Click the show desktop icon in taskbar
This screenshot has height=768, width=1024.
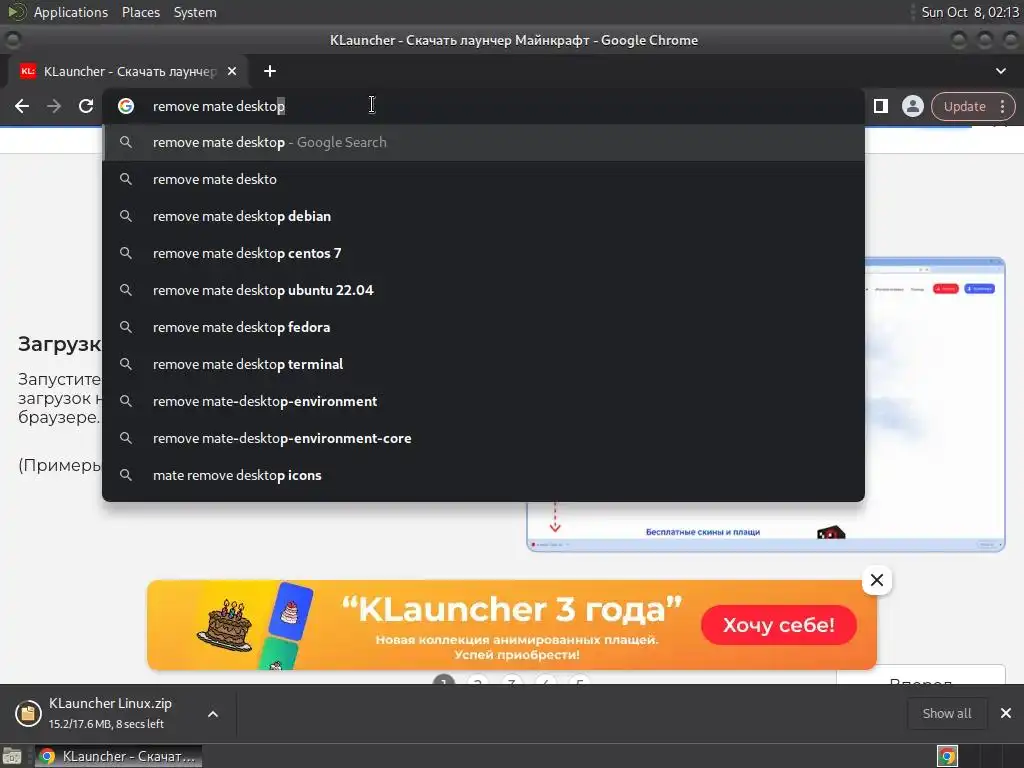(12, 756)
